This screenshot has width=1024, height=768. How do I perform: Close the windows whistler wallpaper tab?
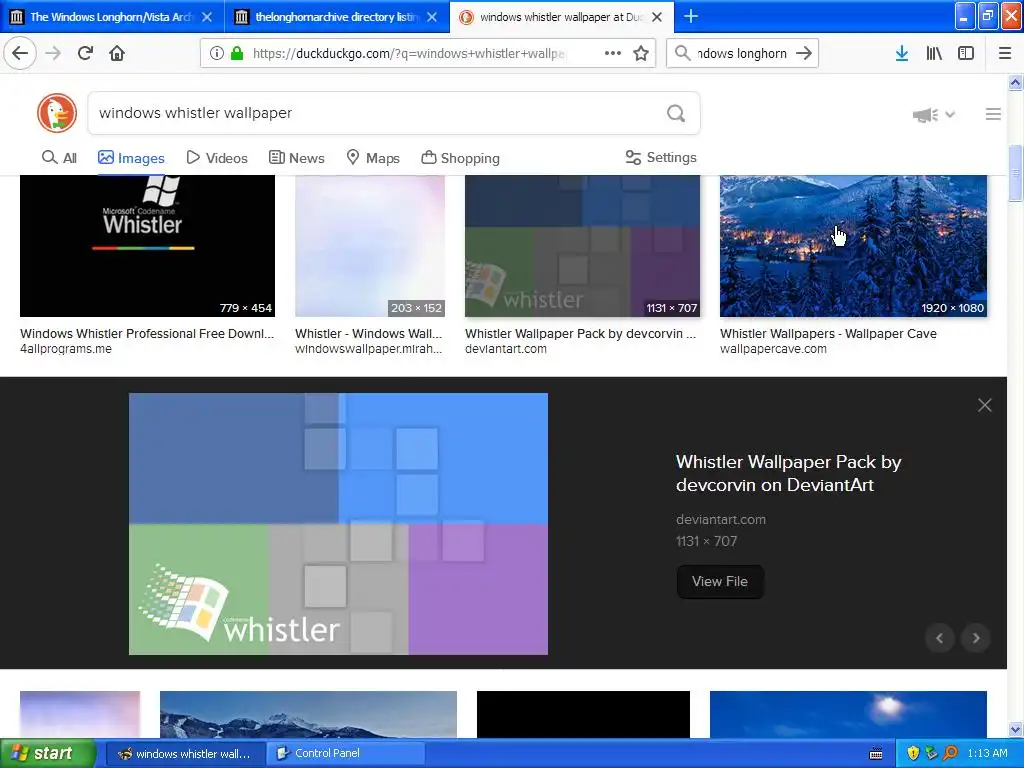click(x=657, y=17)
